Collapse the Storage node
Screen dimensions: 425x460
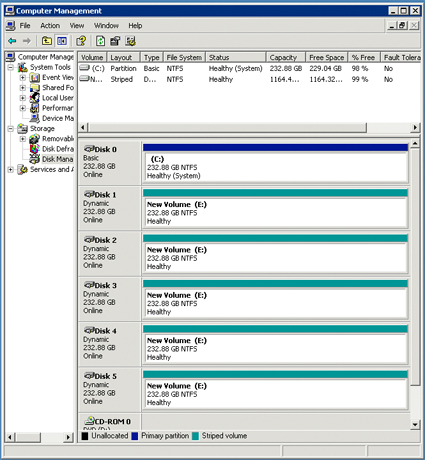tap(11, 129)
